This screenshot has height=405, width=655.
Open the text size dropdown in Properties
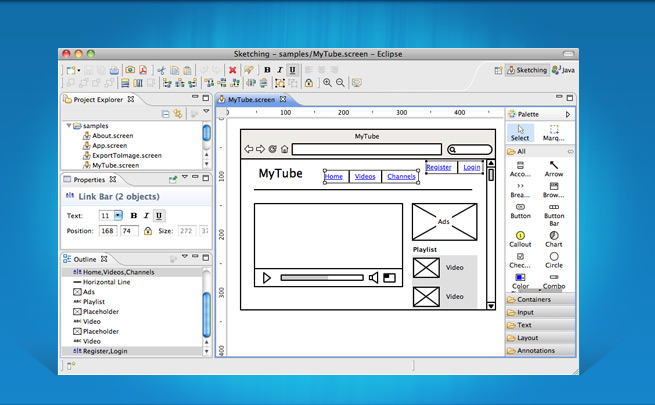[x=118, y=215]
